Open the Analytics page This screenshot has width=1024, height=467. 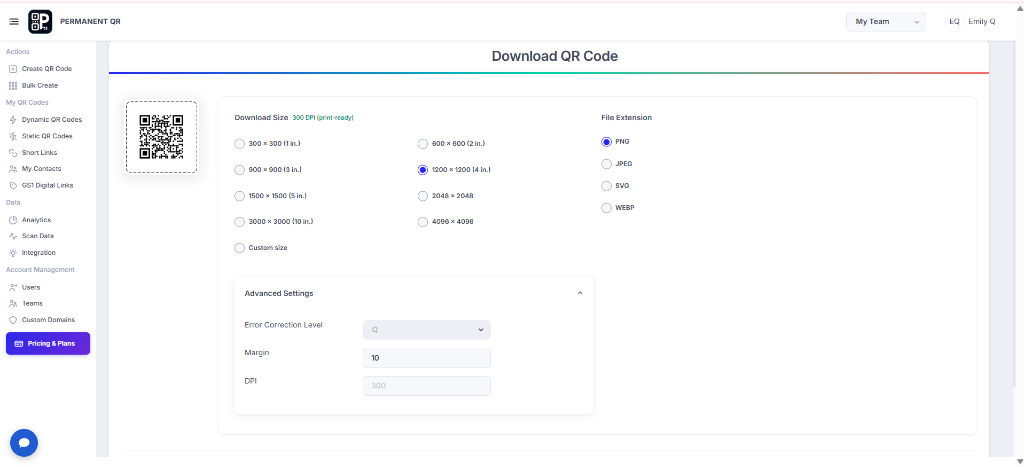pyautogui.click(x=36, y=220)
